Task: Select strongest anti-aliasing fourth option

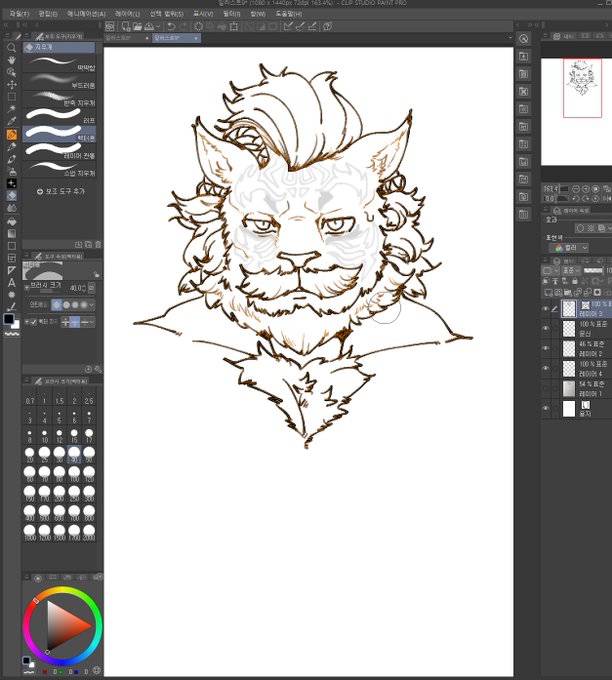Action: pos(84,305)
